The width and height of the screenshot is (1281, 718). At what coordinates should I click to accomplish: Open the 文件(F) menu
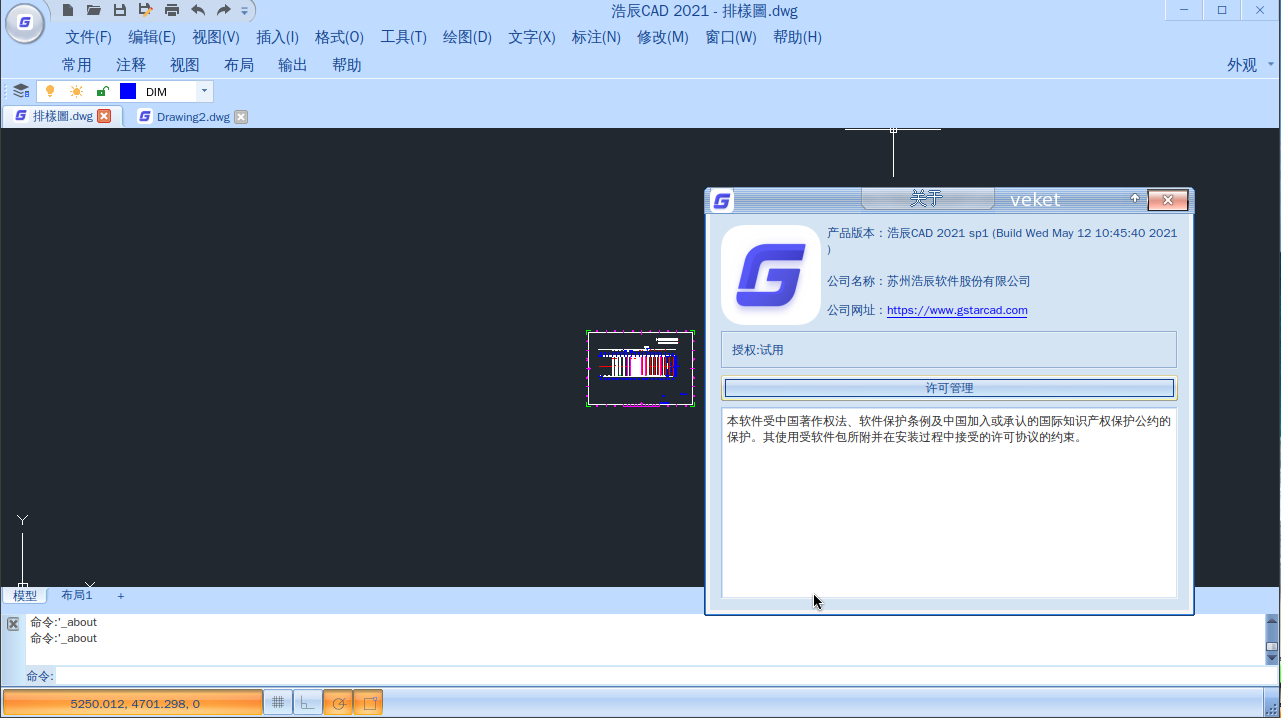tap(88, 37)
